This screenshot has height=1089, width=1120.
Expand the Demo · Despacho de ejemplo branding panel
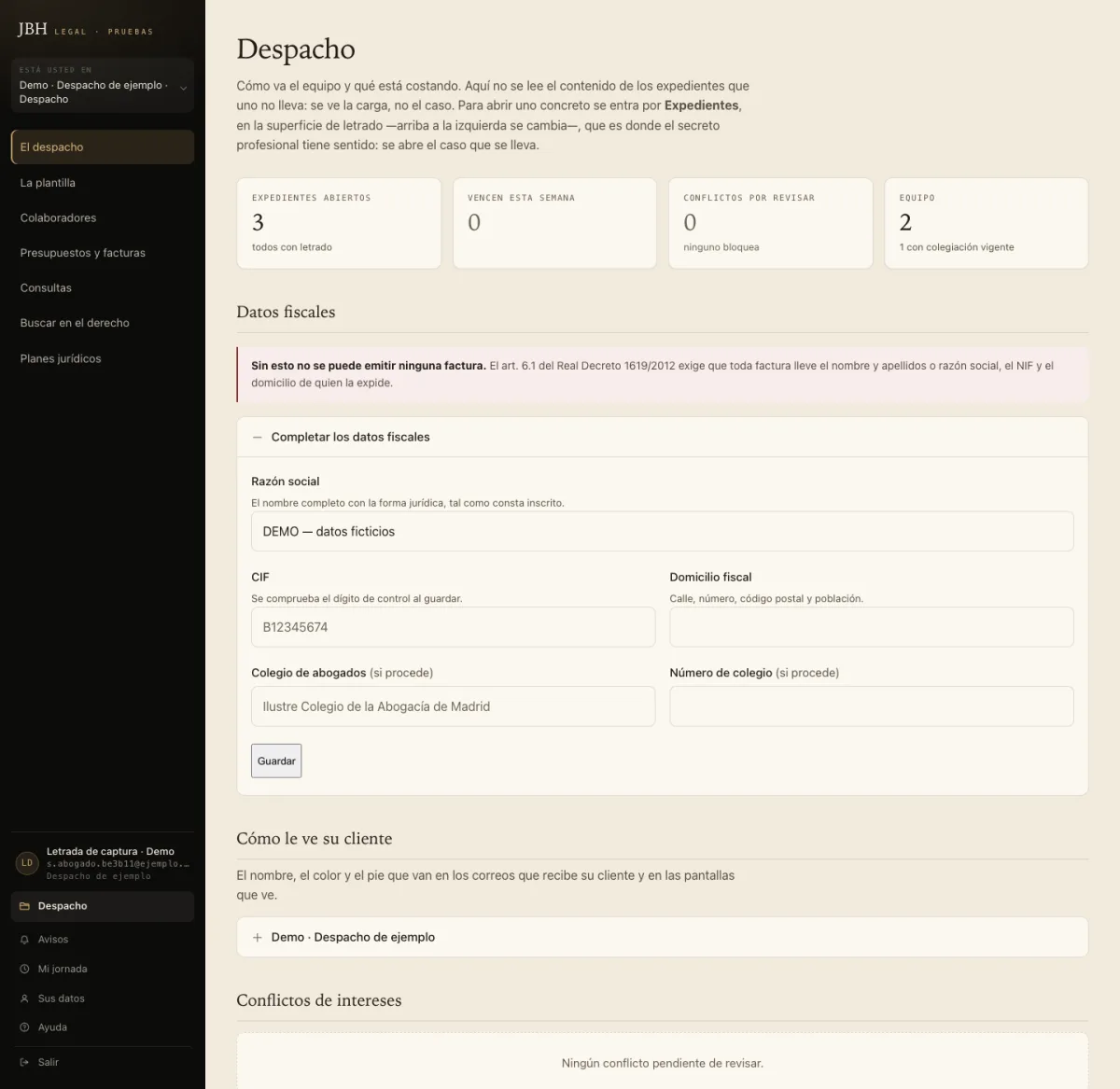663,937
